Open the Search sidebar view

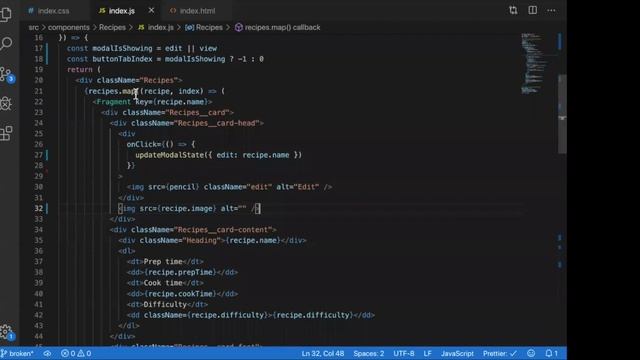click(6, 43)
